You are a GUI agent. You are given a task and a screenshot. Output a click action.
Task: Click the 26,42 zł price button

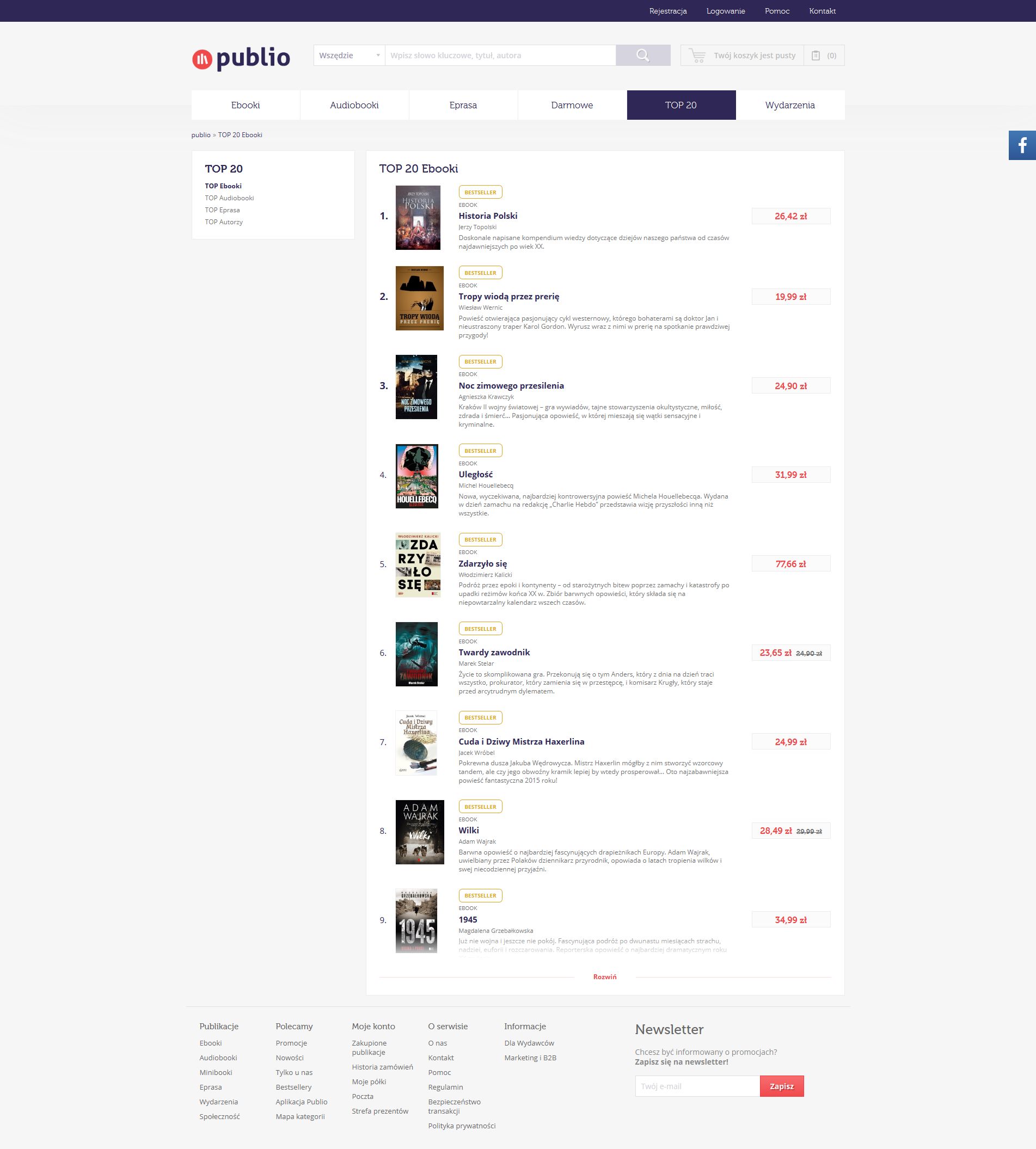(x=790, y=216)
